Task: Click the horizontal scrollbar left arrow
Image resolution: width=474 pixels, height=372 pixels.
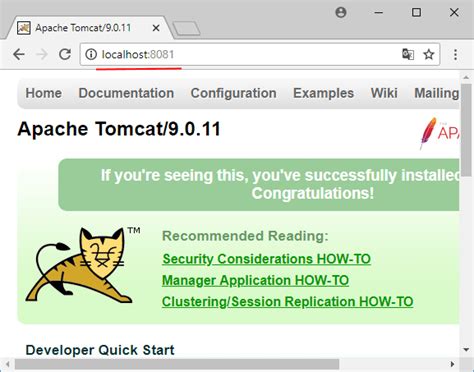Action: point(7,364)
